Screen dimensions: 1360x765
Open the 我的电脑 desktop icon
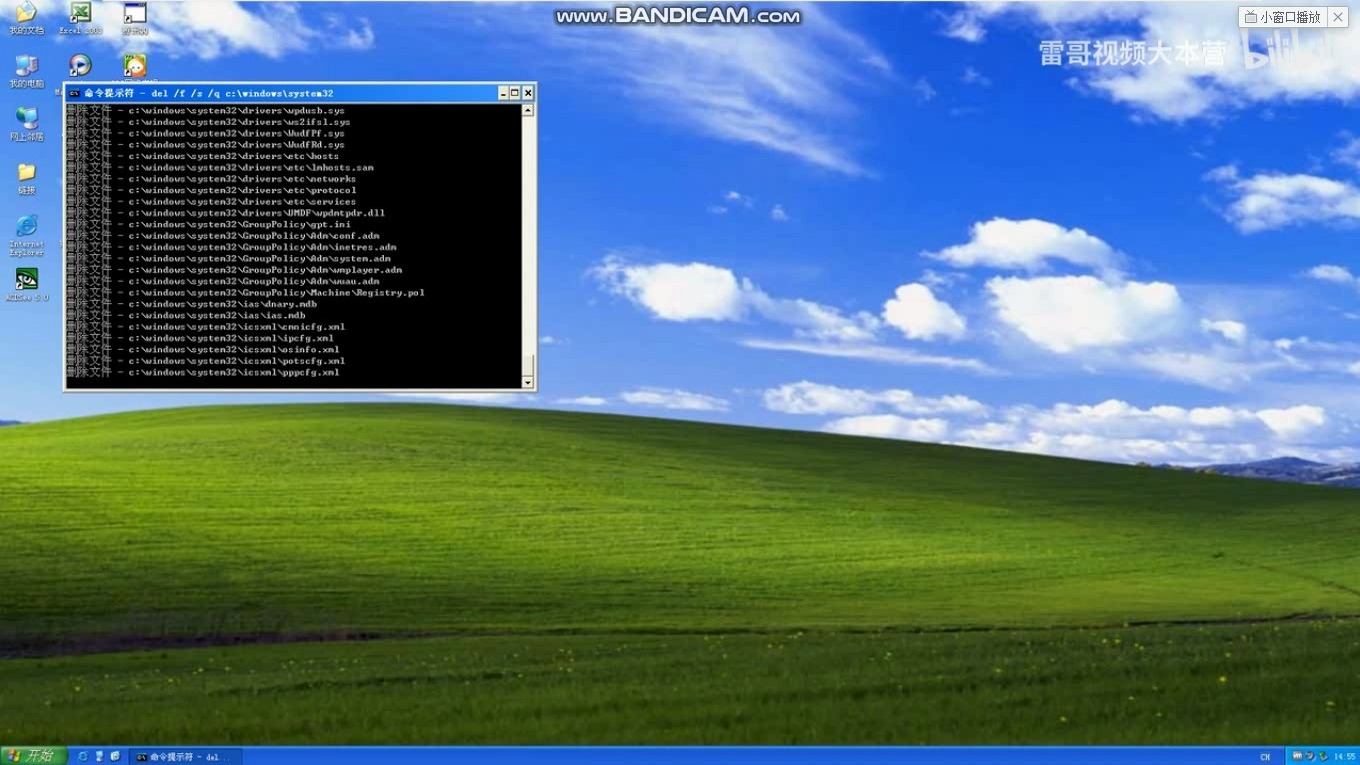[x=26, y=68]
